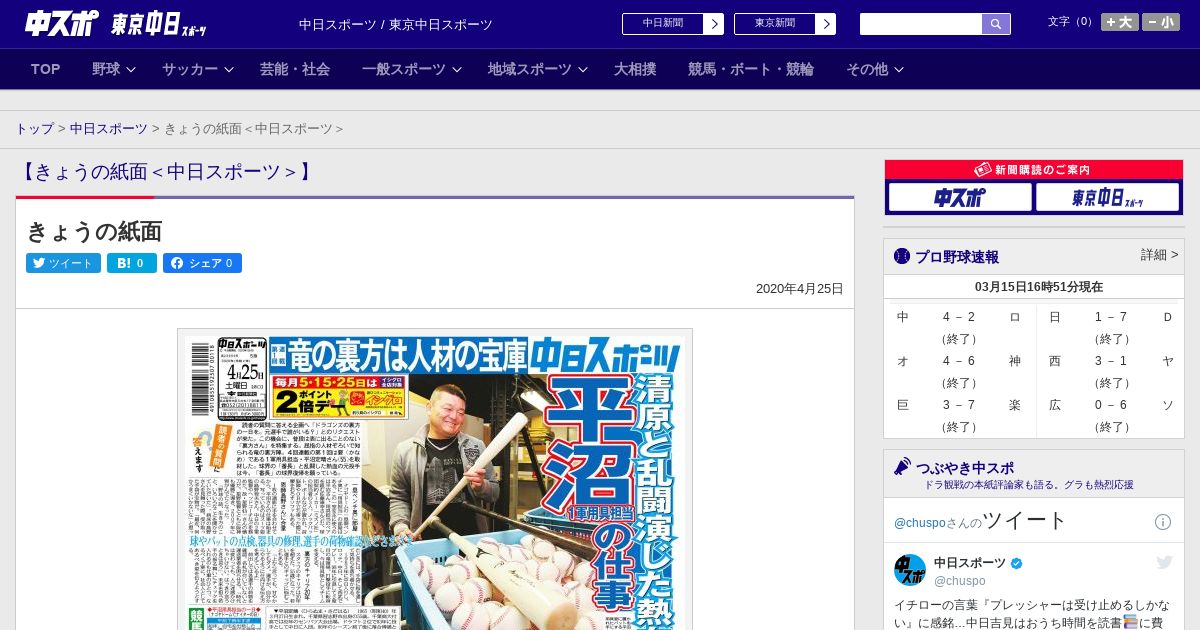Click the header text 中日スポーツ / 東京中日スポーツ
Viewport: 1200px width, 630px height.
tap(396, 24)
